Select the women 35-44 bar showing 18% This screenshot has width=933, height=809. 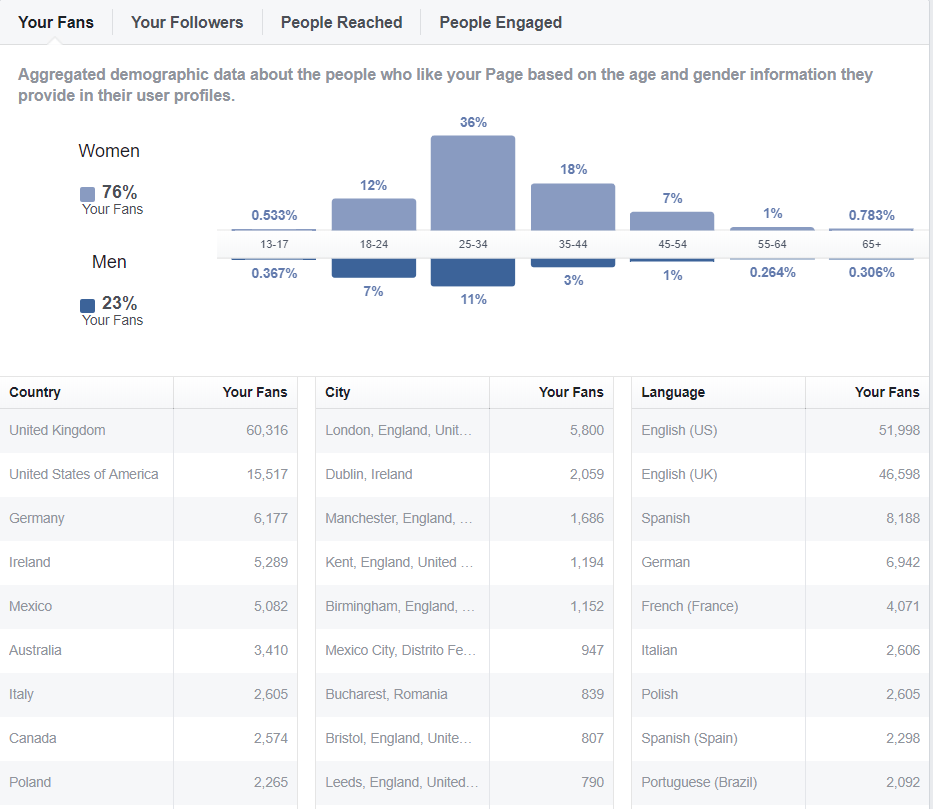click(x=573, y=207)
